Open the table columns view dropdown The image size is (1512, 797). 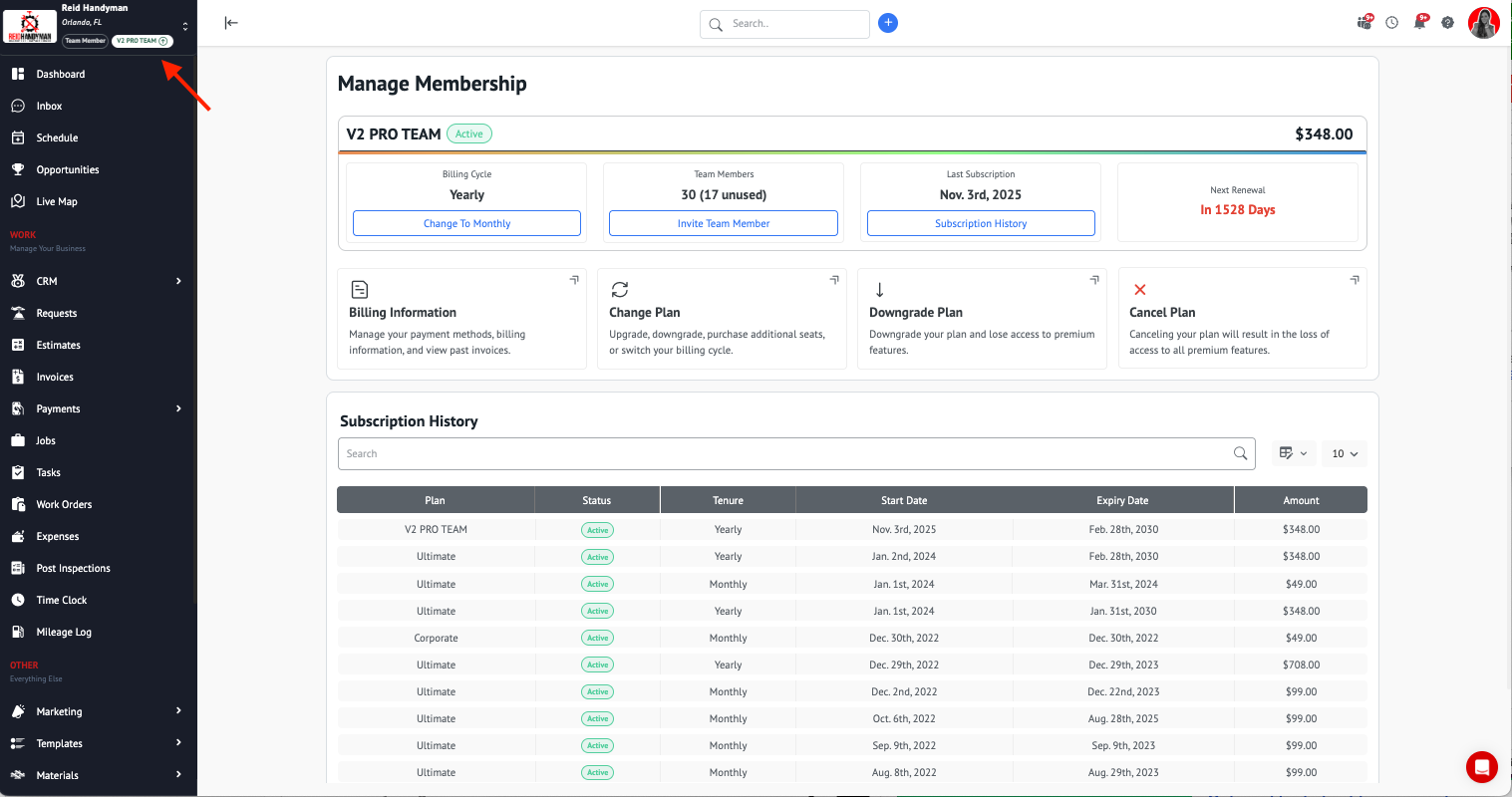[1293, 453]
